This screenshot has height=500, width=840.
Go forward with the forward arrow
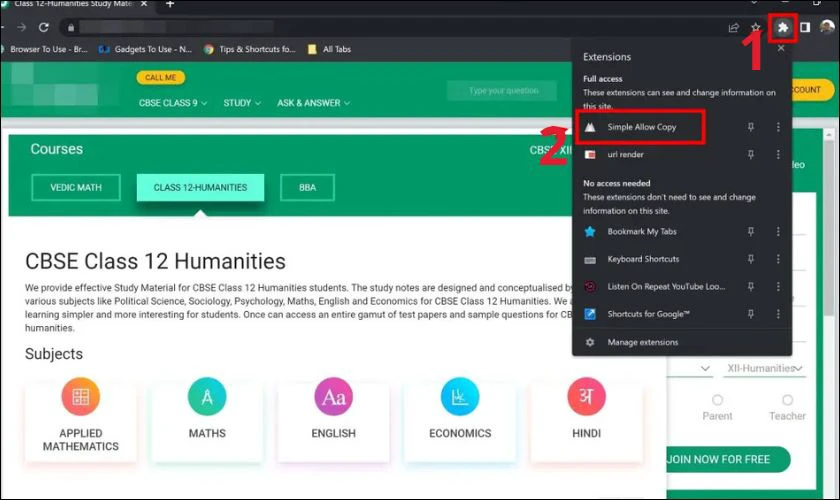[21, 27]
